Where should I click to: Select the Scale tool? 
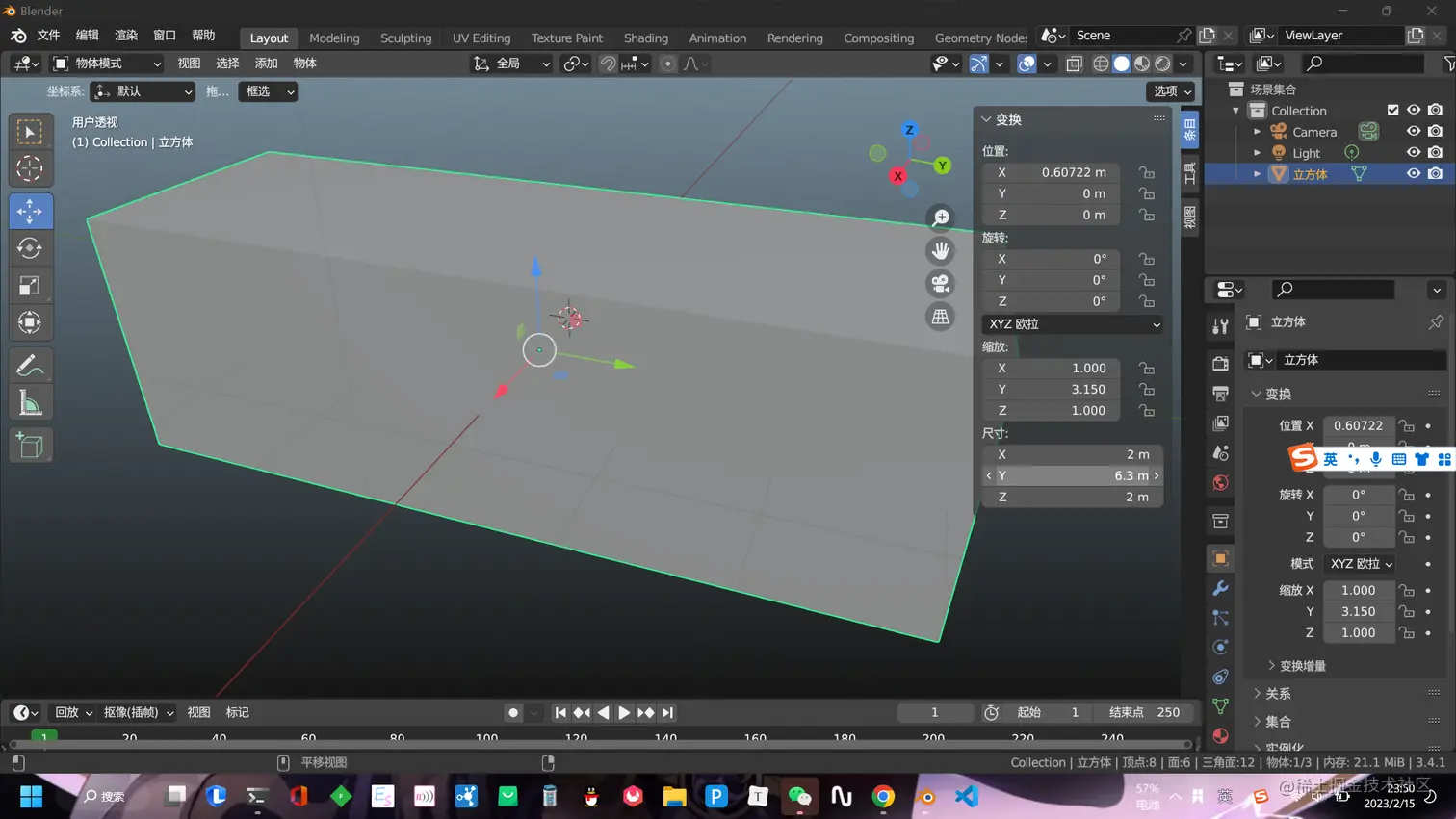(x=30, y=286)
